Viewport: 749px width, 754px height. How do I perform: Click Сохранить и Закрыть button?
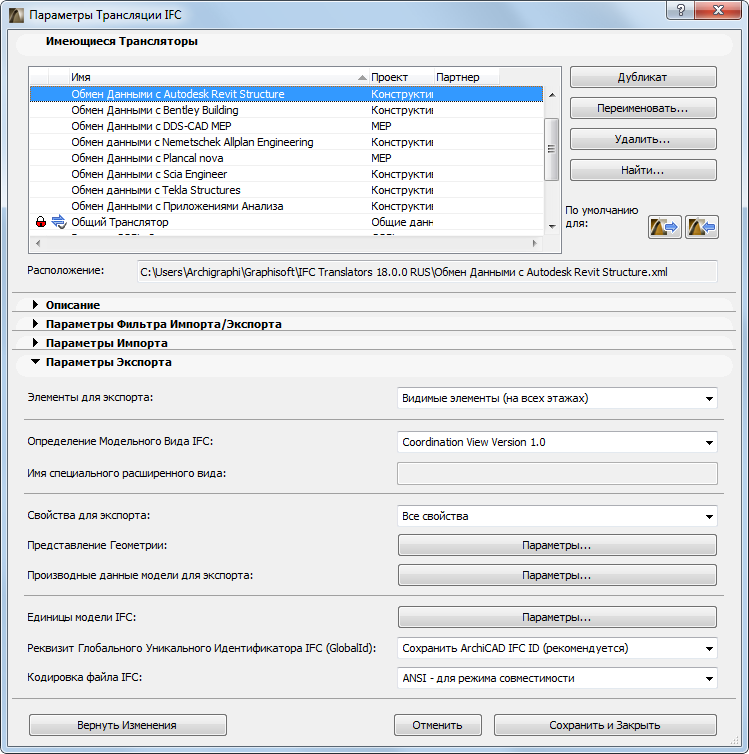click(605, 725)
